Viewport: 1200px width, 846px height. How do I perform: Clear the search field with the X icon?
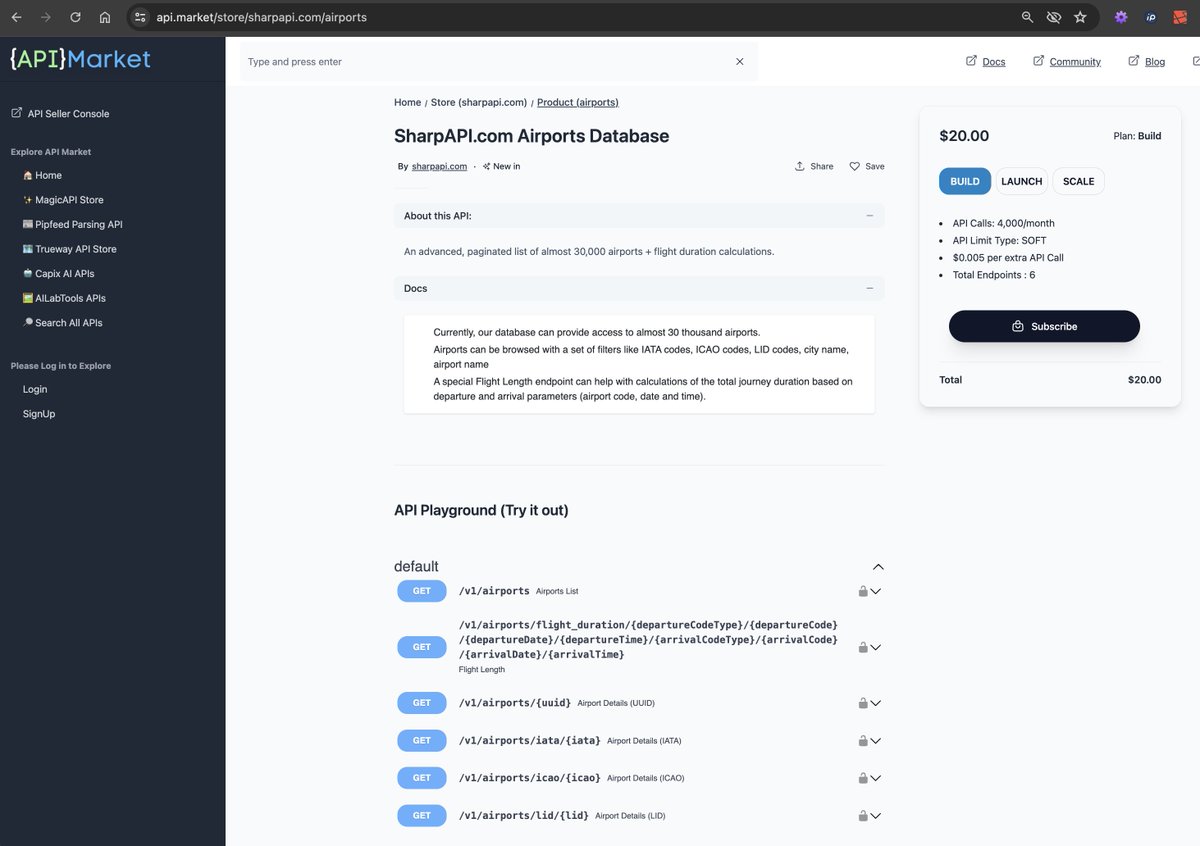[740, 61]
